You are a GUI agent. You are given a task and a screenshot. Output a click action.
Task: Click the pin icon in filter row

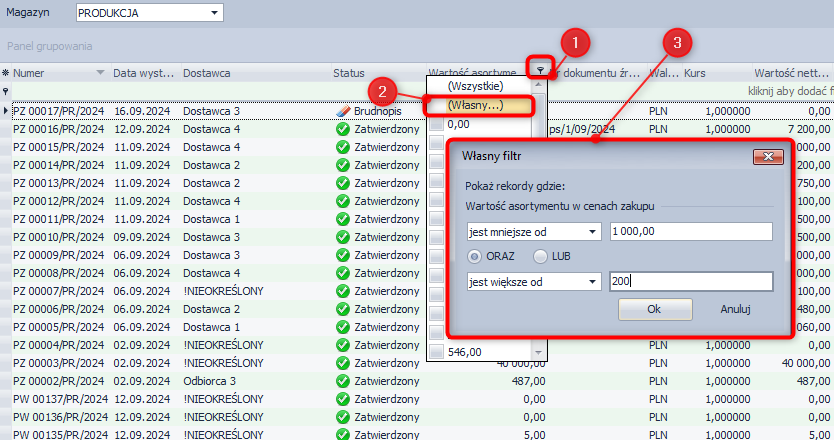(6, 91)
